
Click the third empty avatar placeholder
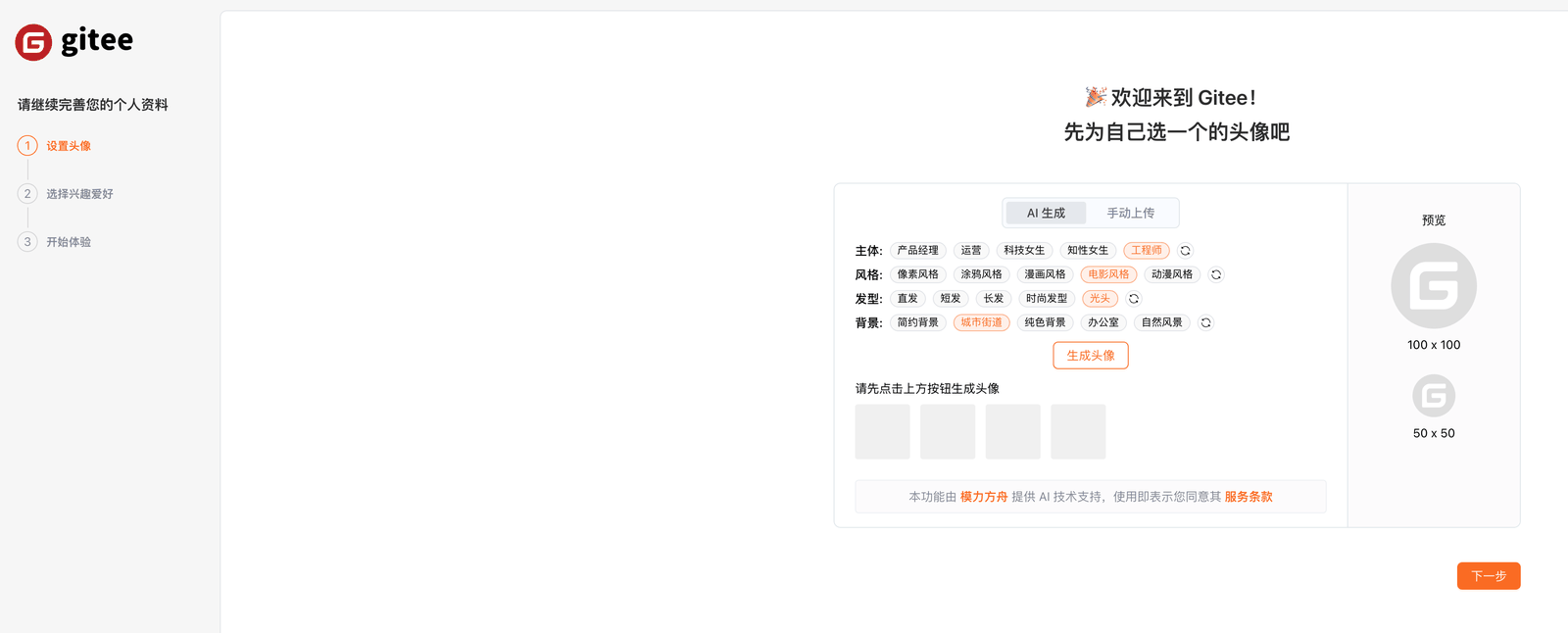[1013, 432]
